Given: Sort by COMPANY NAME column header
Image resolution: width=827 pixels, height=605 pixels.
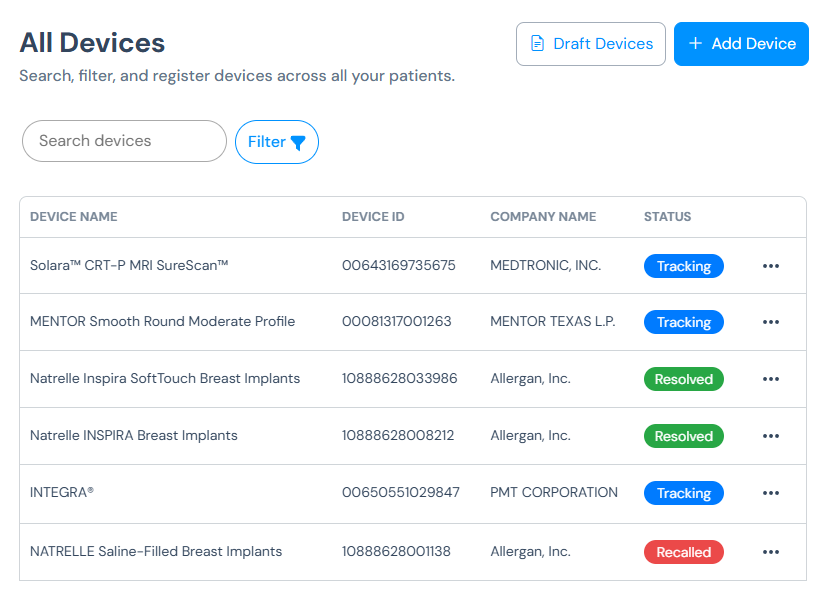Looking at the screenshot, I should 543,217.
